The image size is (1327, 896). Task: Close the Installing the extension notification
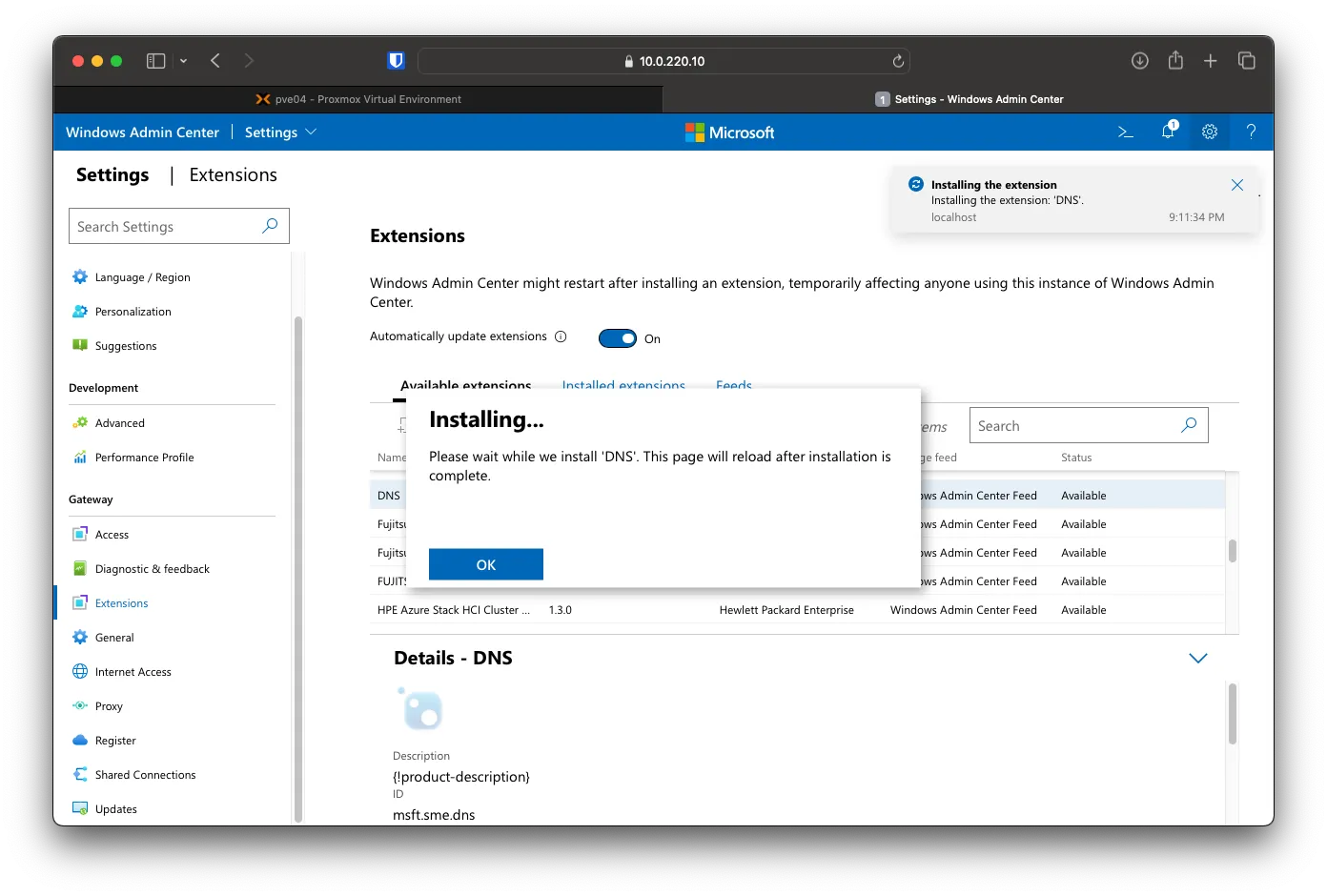1237,185
